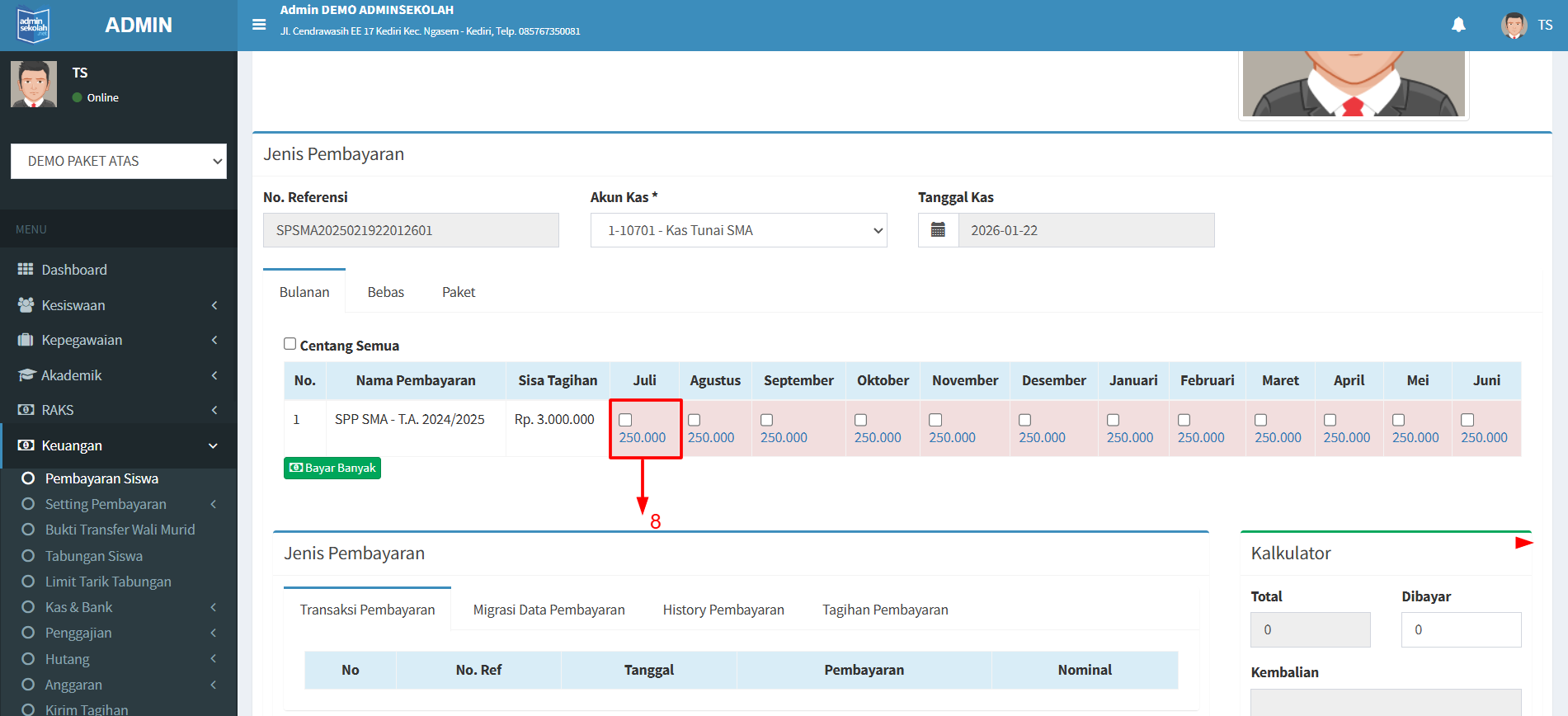Click the Akademik graduation cap icon

(x=26, y=375)
